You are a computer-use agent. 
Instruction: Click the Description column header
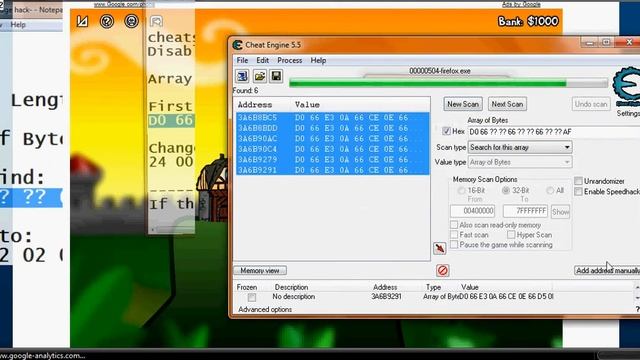coord(291,287)
